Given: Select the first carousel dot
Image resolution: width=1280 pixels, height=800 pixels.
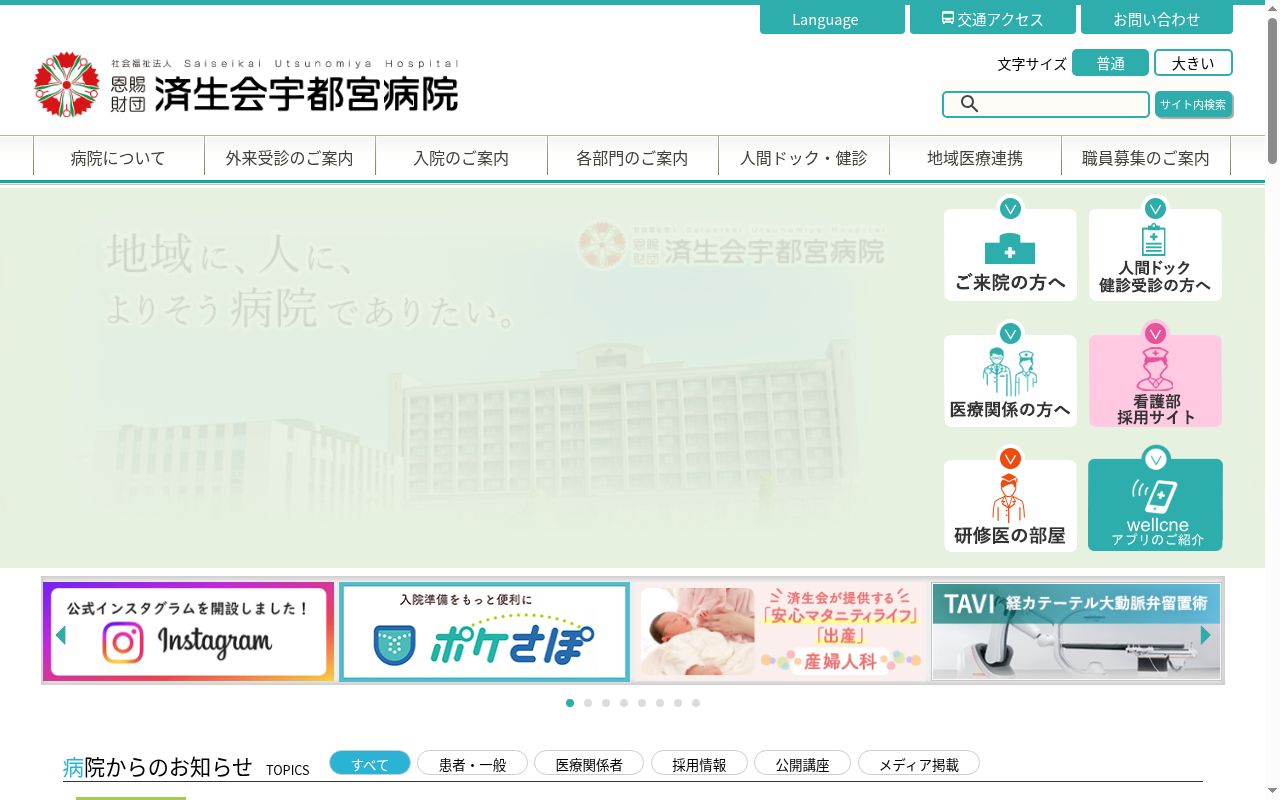Looking at the screenshot, I should (570, 703).
